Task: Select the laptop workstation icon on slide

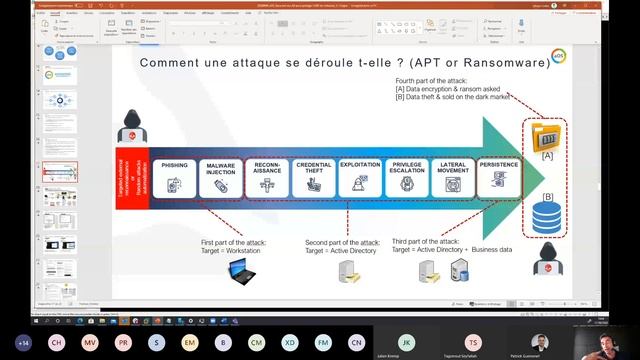Action: (x=242, y=272)
